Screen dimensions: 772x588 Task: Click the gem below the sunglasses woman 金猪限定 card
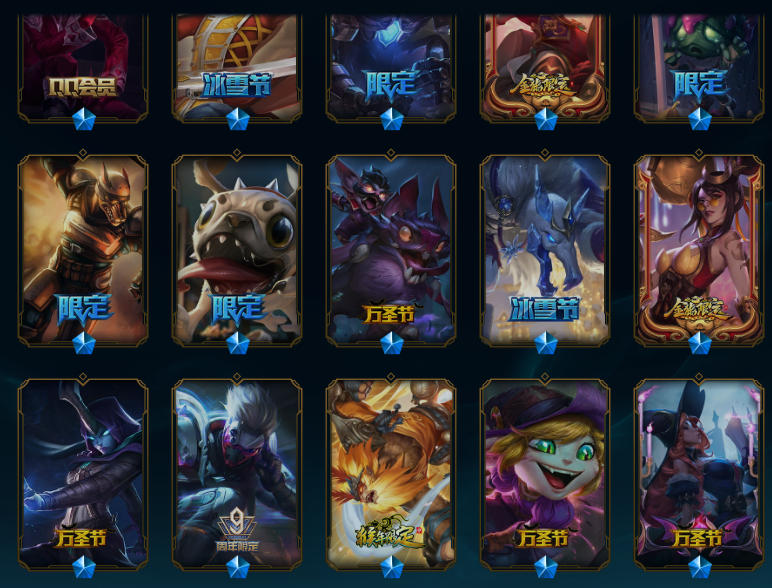[x=700, y=343]
